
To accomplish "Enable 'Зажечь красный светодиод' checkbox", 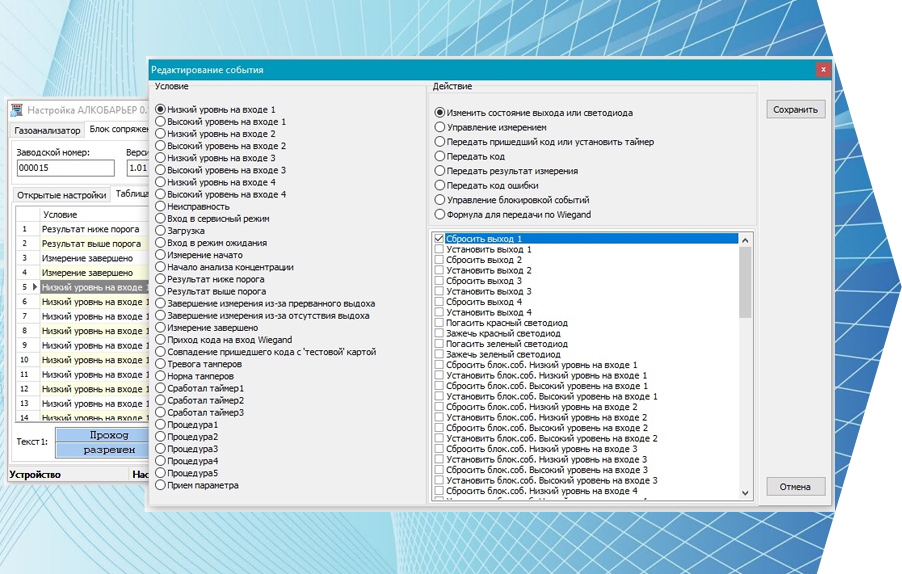I will coord(439,333).
